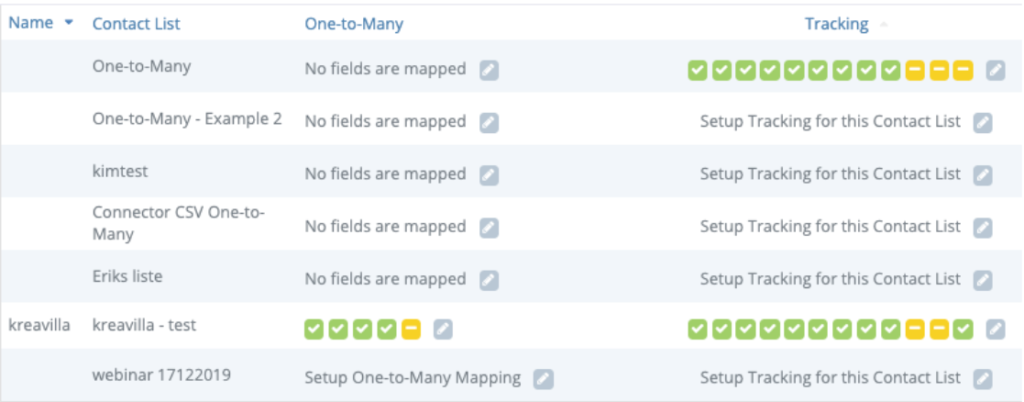Edit One-to-Many mapping for Example 2 row
The image size is (1024, 402).
click(x=489, y=122)
